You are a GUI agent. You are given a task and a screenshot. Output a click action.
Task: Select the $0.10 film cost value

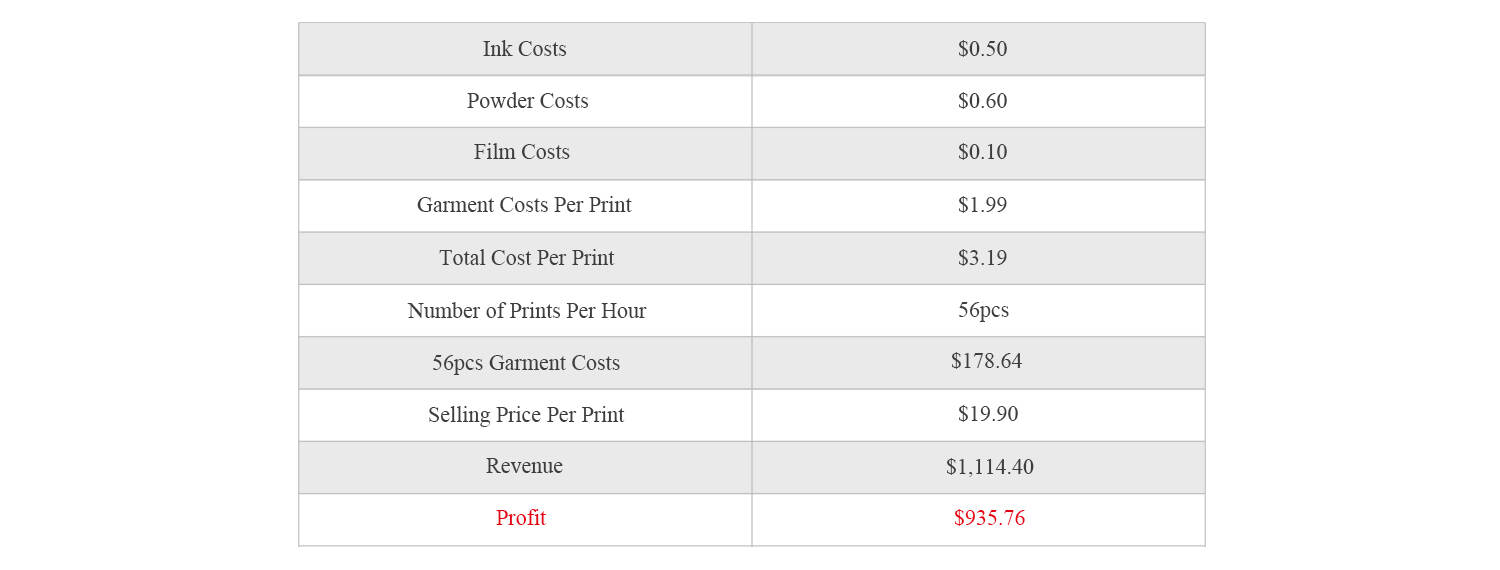click(x=982, y=152)
